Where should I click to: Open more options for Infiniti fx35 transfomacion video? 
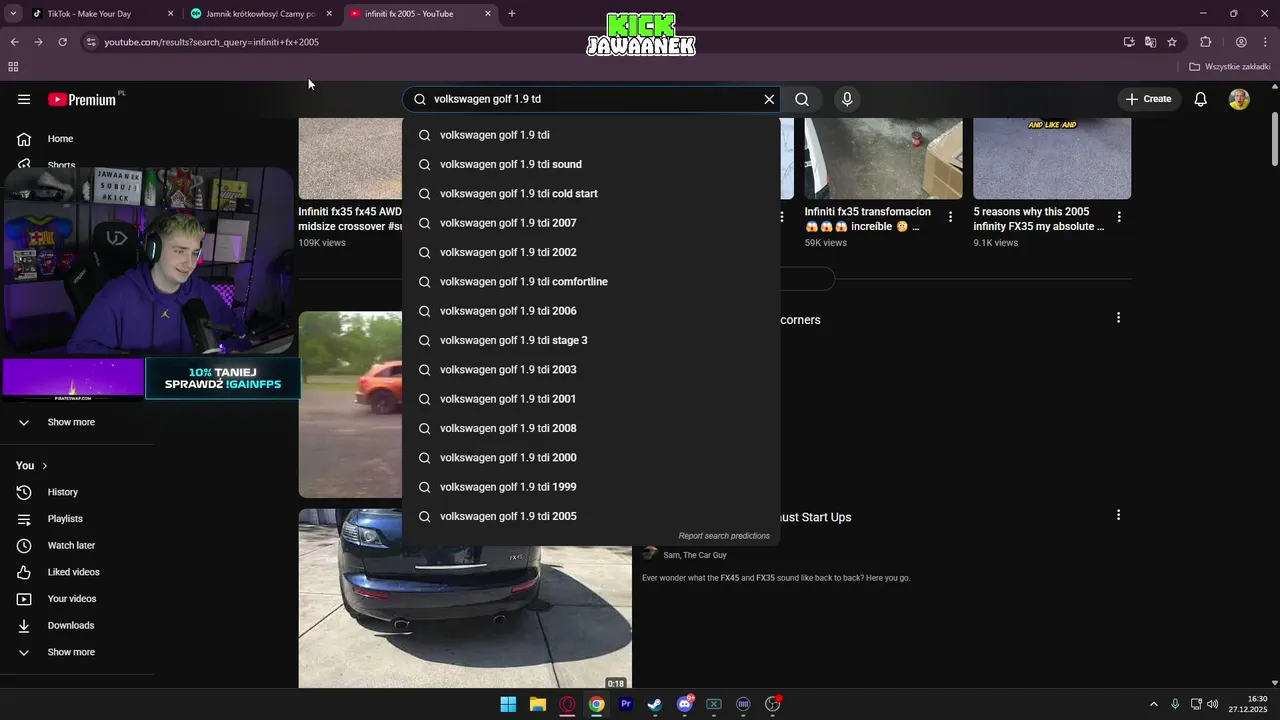[950, 217]
